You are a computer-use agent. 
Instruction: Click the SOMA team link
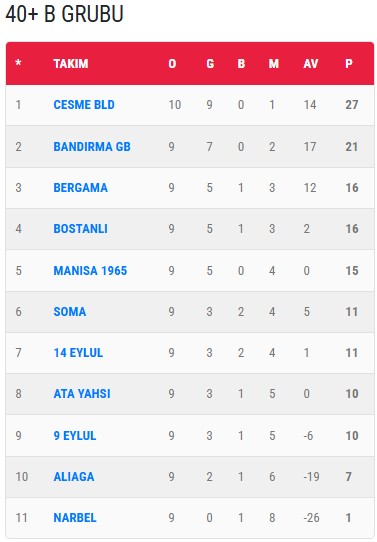point(70,312)
